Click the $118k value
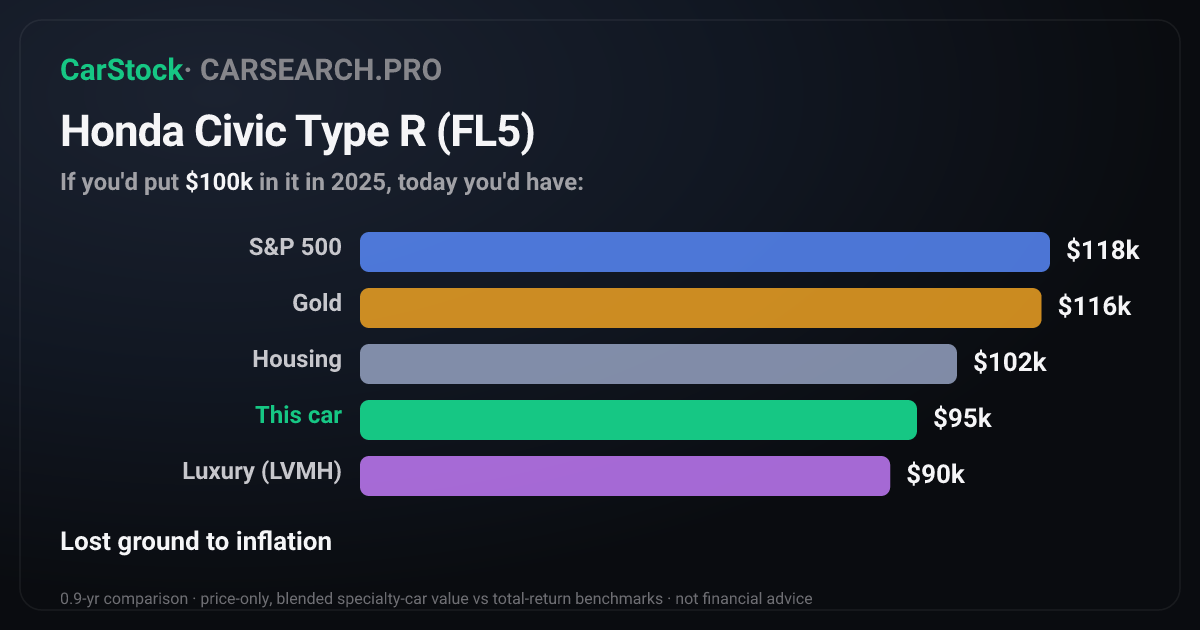This screenshot has height=630, width=1200. (x=1103, y=250)
